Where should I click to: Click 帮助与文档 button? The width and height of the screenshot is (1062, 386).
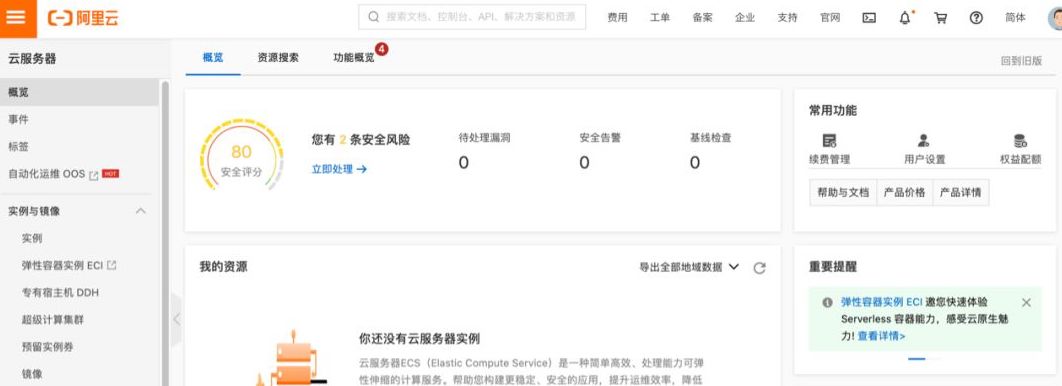[x=843, y=192]
